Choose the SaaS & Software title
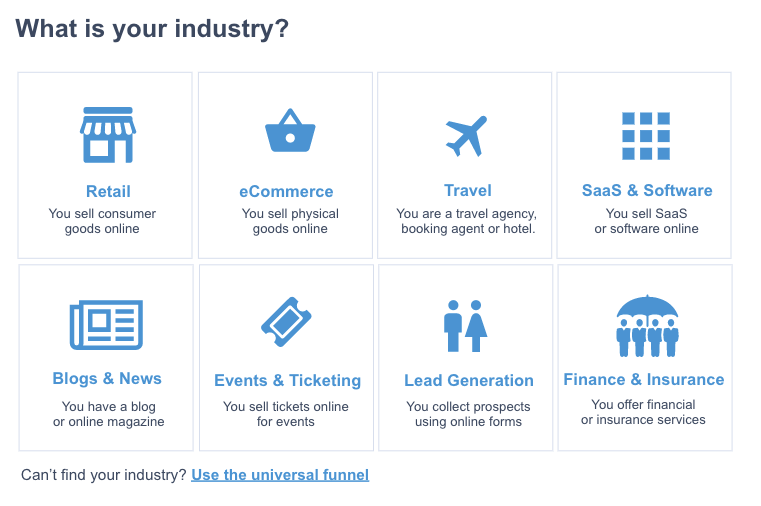The image size is (761, 506). [647, 190]
